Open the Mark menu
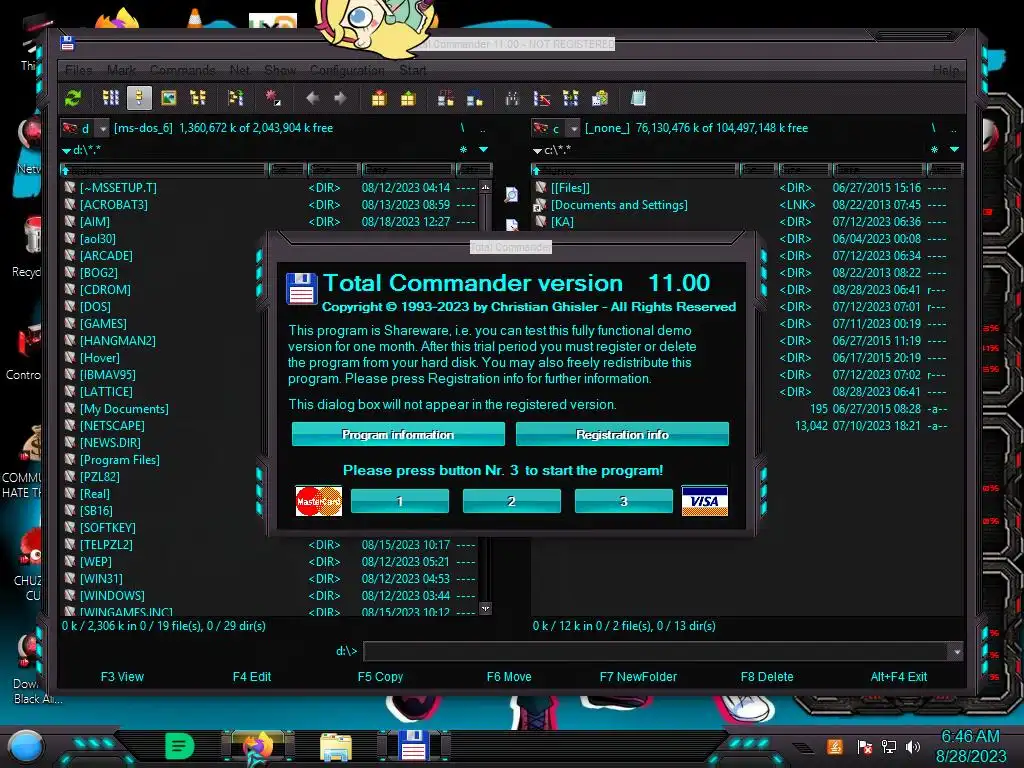The width and height of the screenshot is (1024, 768). click(x=121, y=70)
